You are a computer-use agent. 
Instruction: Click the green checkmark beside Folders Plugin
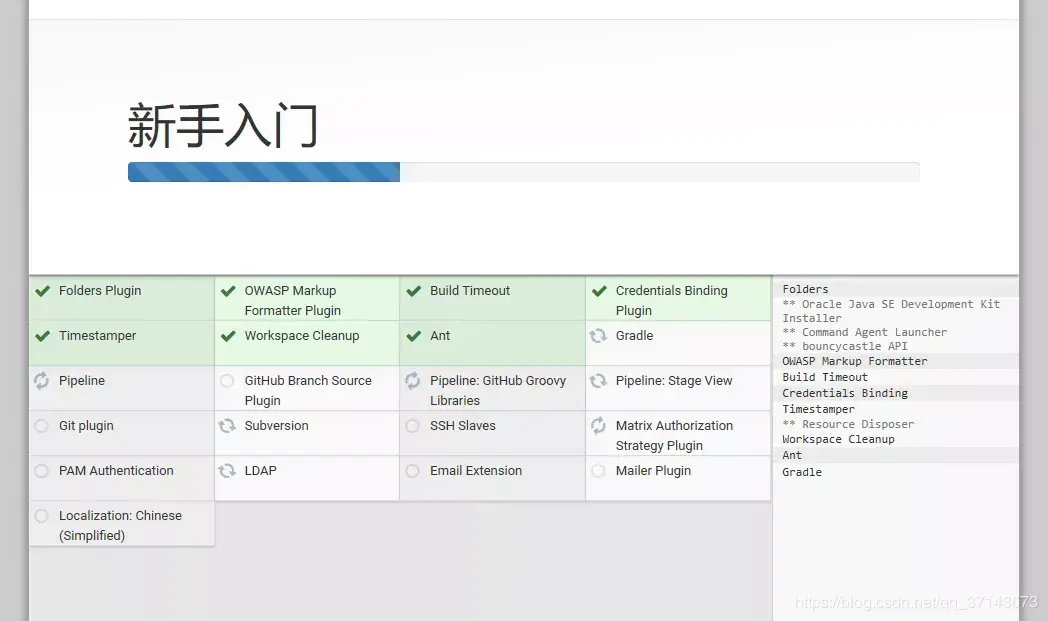point(42,291)
